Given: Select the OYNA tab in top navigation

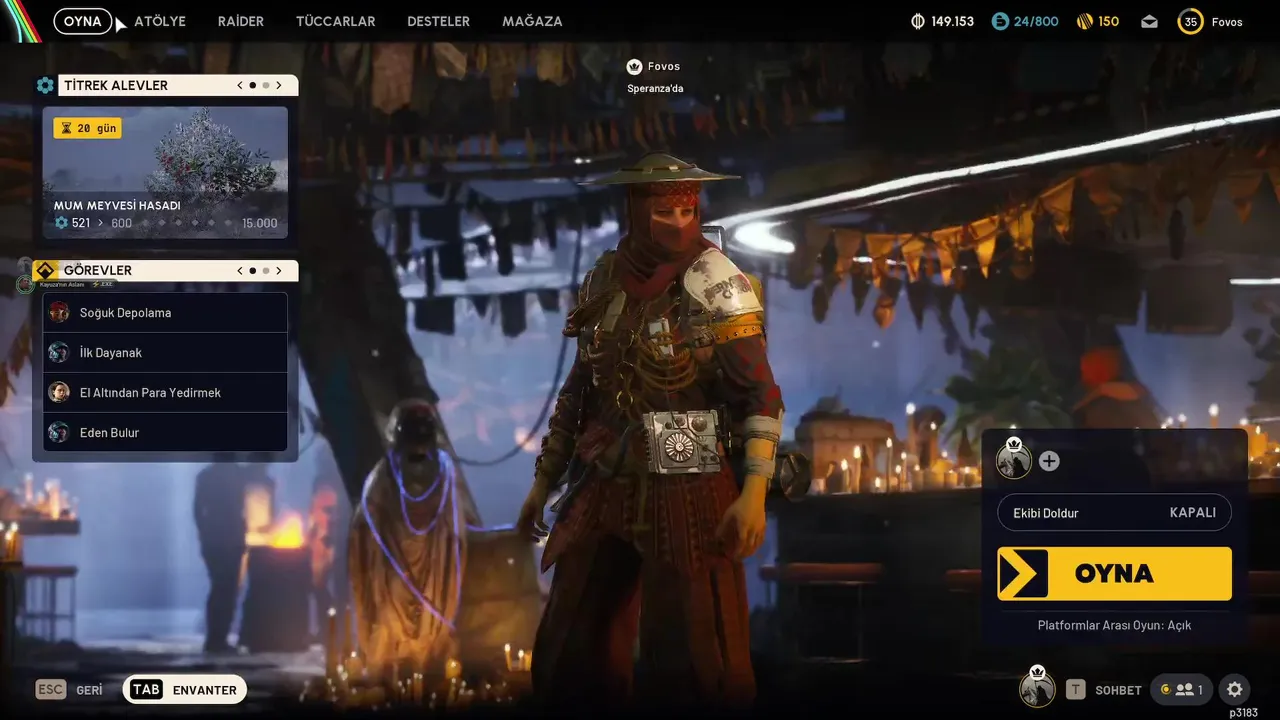Looking at the screenshot, I should pos(83,21).
